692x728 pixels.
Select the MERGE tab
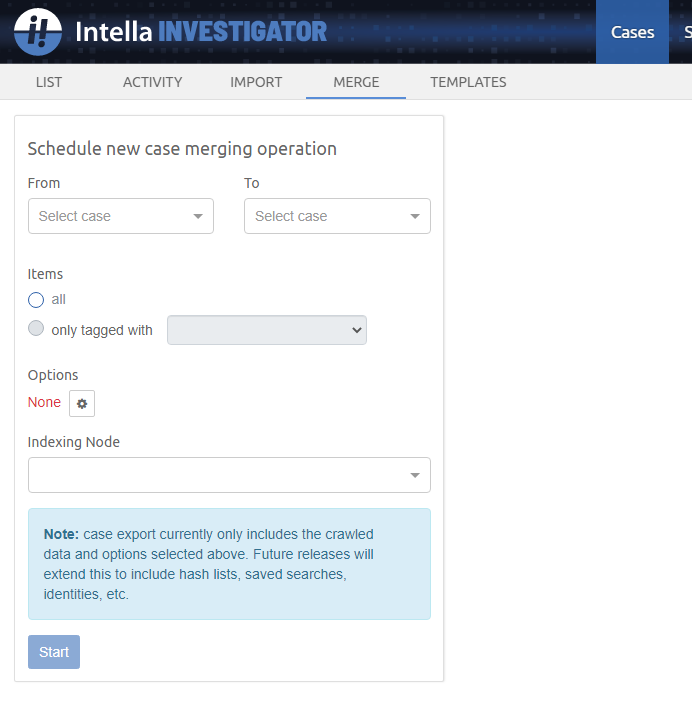pos(356,82)
